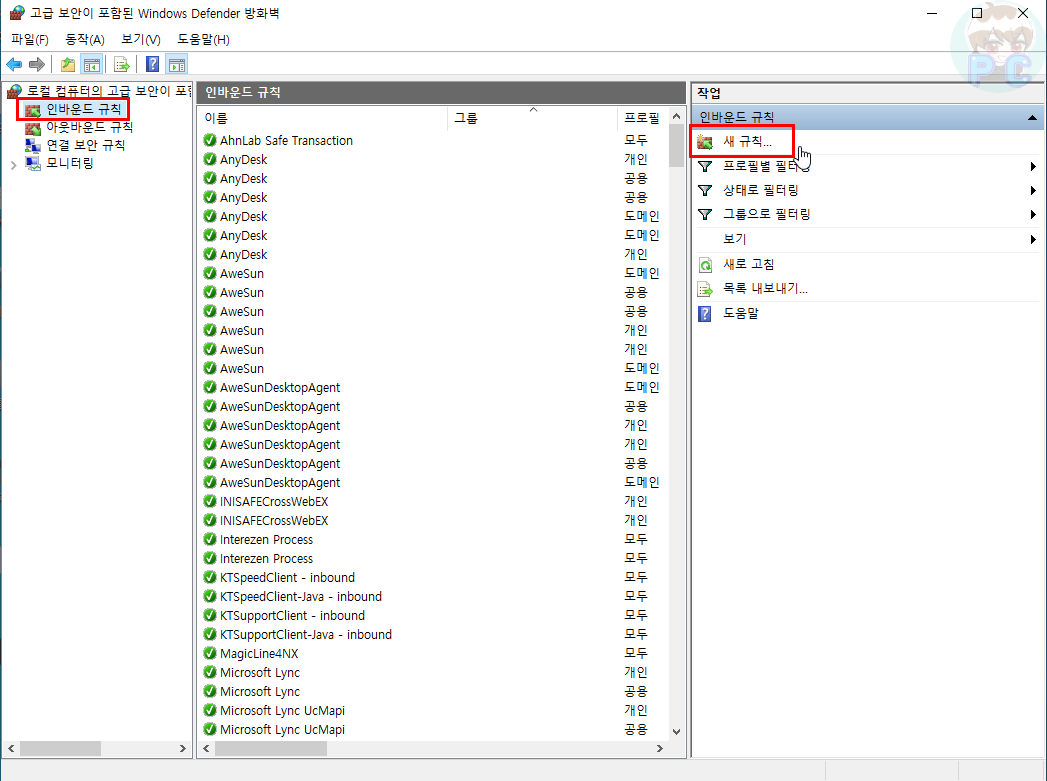
Task: Select KTSupportClient - inbound rule
Action: click(292, 615)
